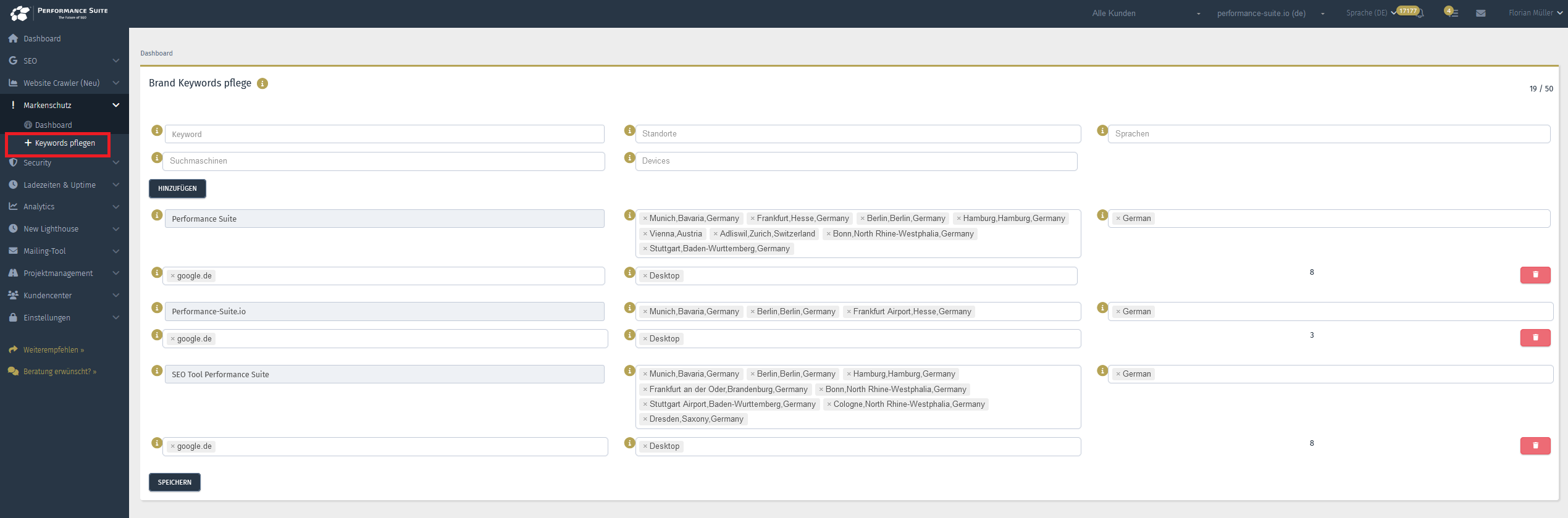Delete the Performance-Suite.io keyword row
Screen dimensions: 1568x518
pyautogui.click(x=1535, y=338)
